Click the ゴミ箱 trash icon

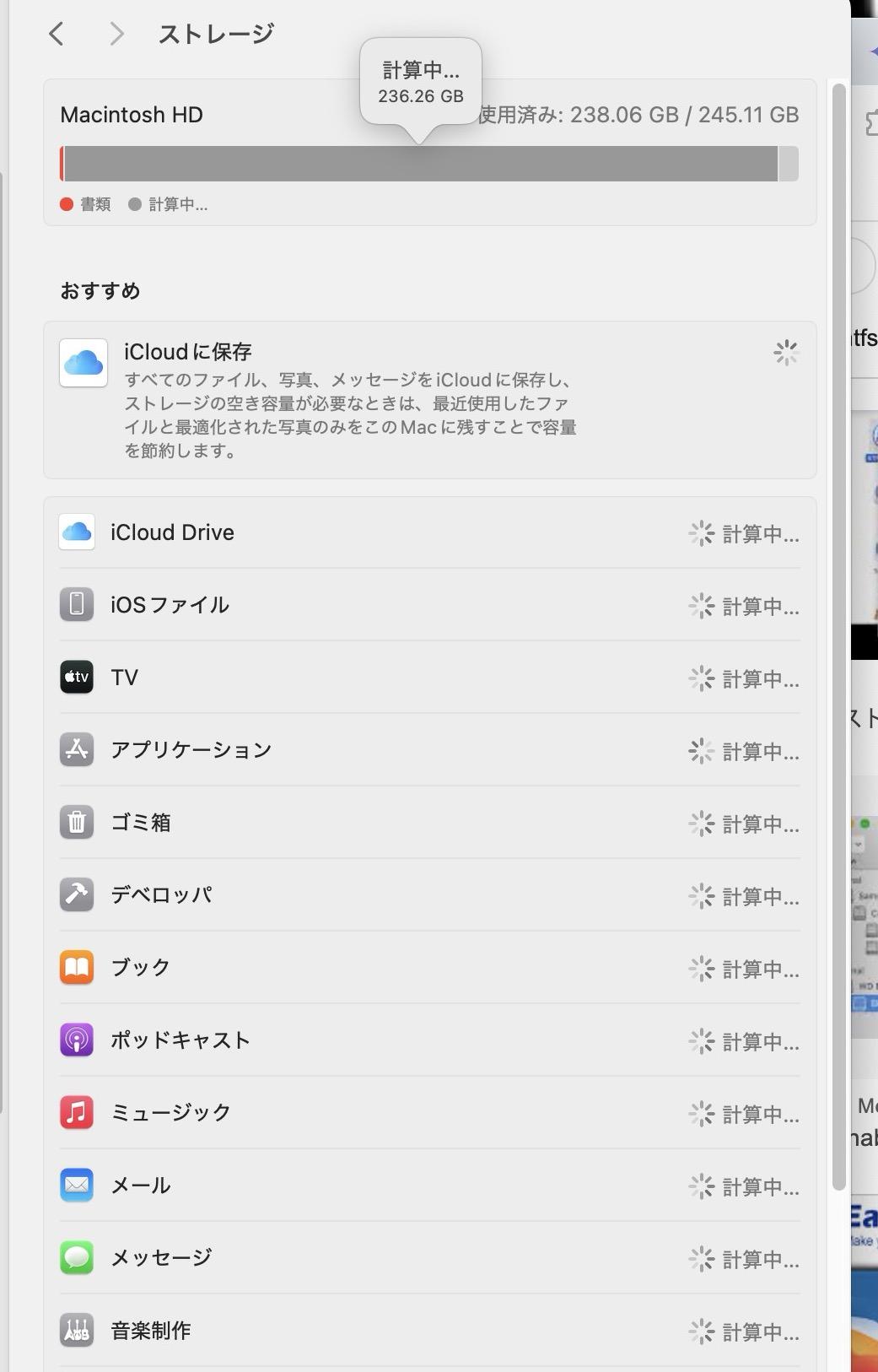77,822
